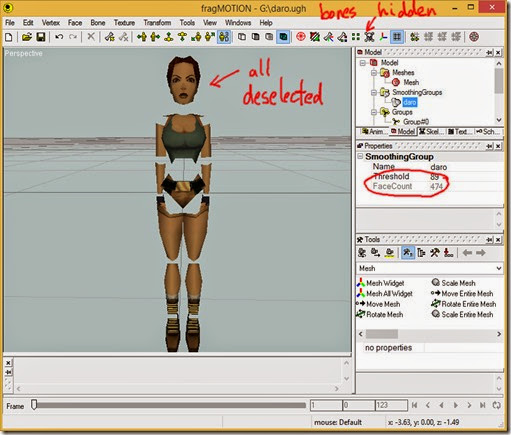The image size is (511, 435).
Task: Open the Bone menu
Action: [x=98, y=23]
